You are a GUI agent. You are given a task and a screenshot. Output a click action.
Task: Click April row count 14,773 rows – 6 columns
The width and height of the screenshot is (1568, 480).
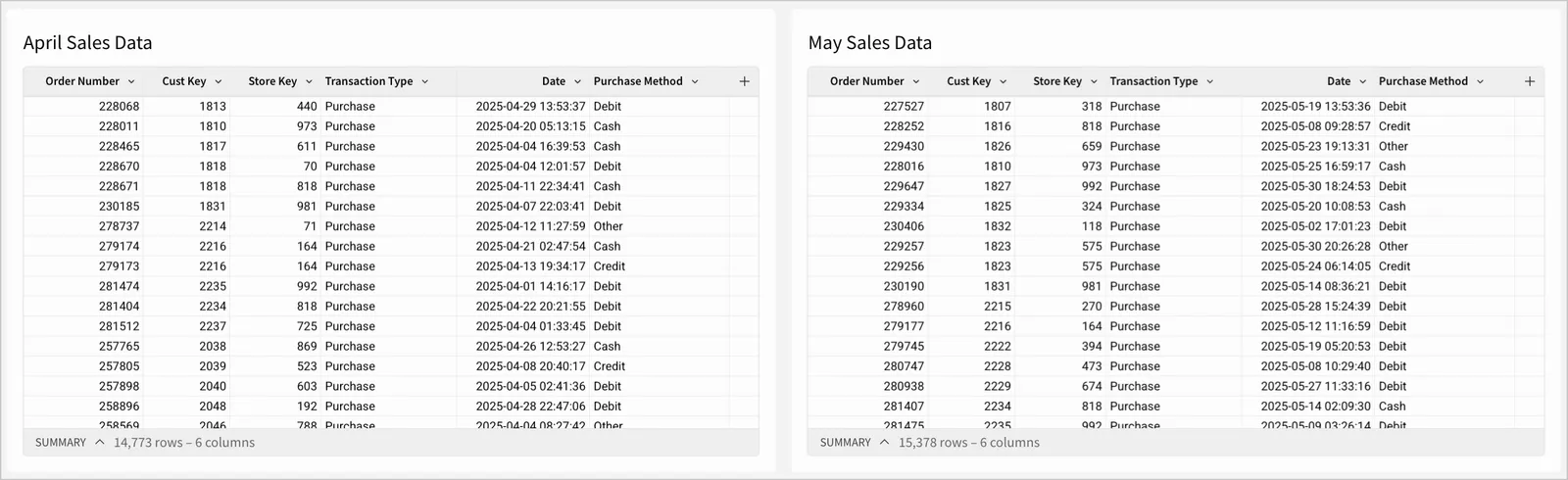click(x=184, y=443)
